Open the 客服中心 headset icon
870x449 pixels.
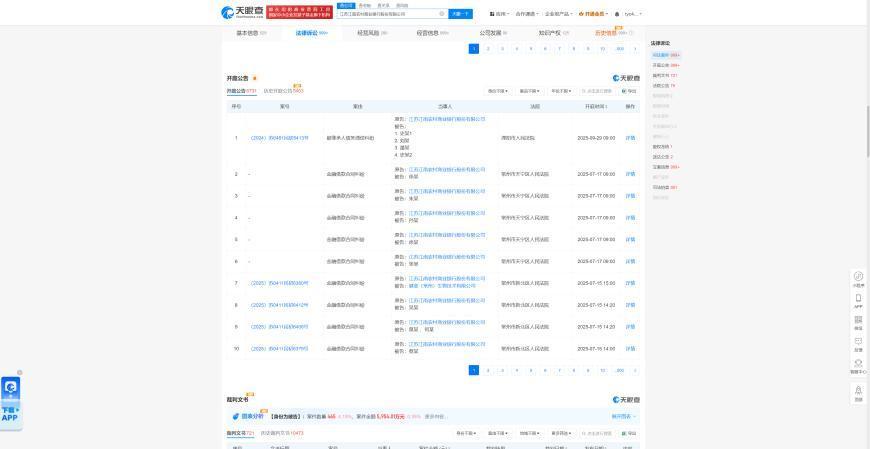(x=858, y=366)
